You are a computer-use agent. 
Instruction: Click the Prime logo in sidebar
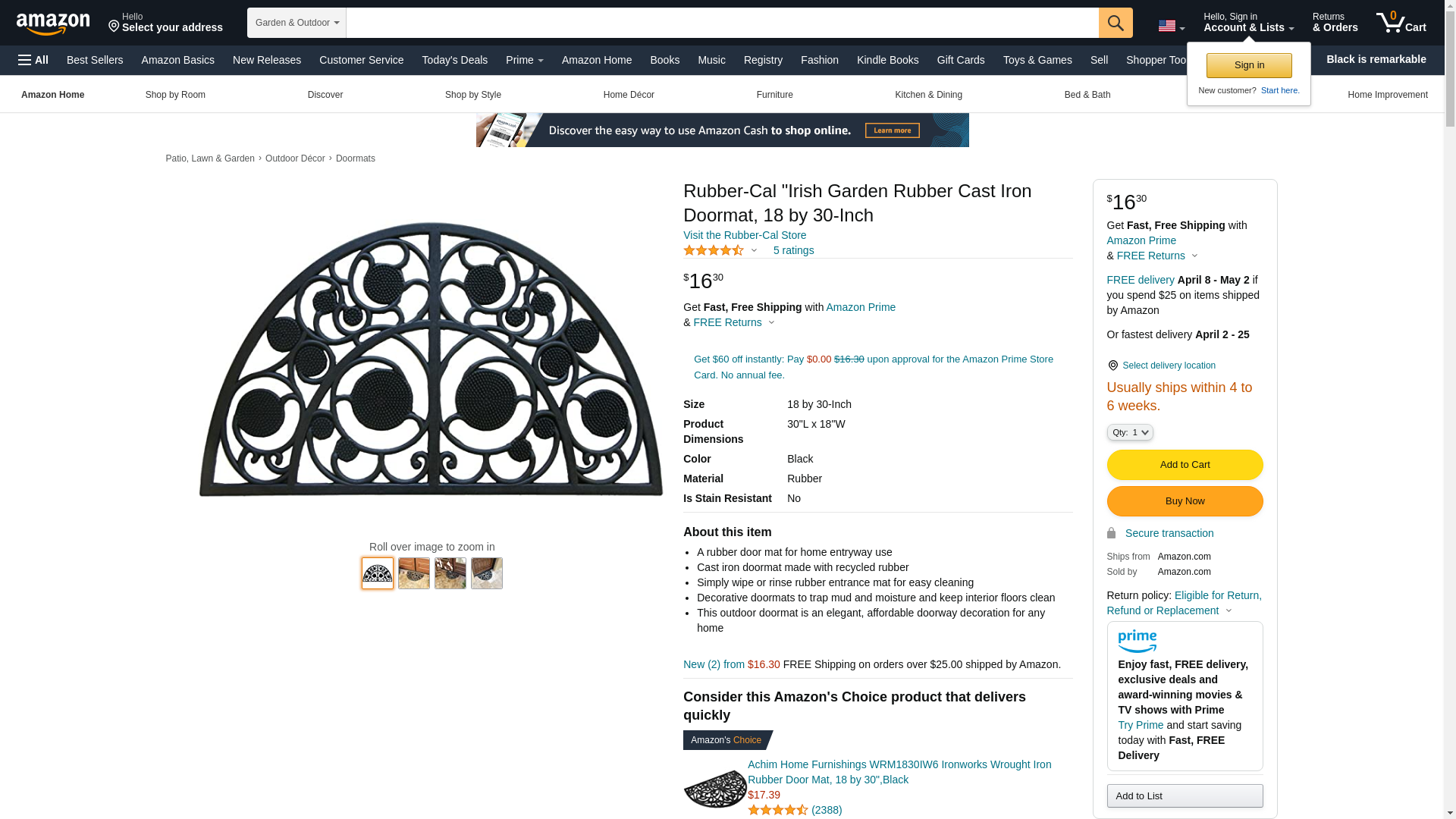pyautogui.click(x=1137, y=642)
